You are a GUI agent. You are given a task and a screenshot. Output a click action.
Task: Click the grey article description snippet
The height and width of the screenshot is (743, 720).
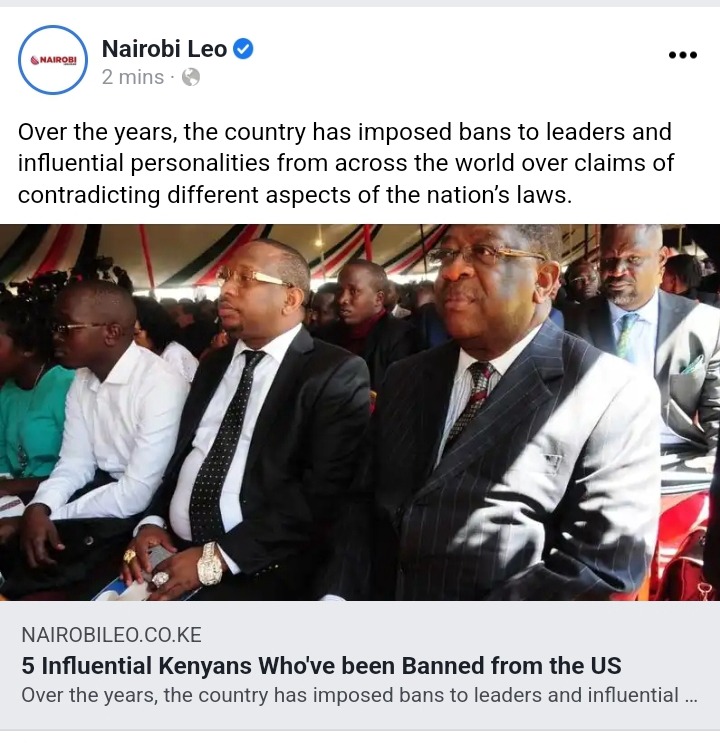(359, 696)
